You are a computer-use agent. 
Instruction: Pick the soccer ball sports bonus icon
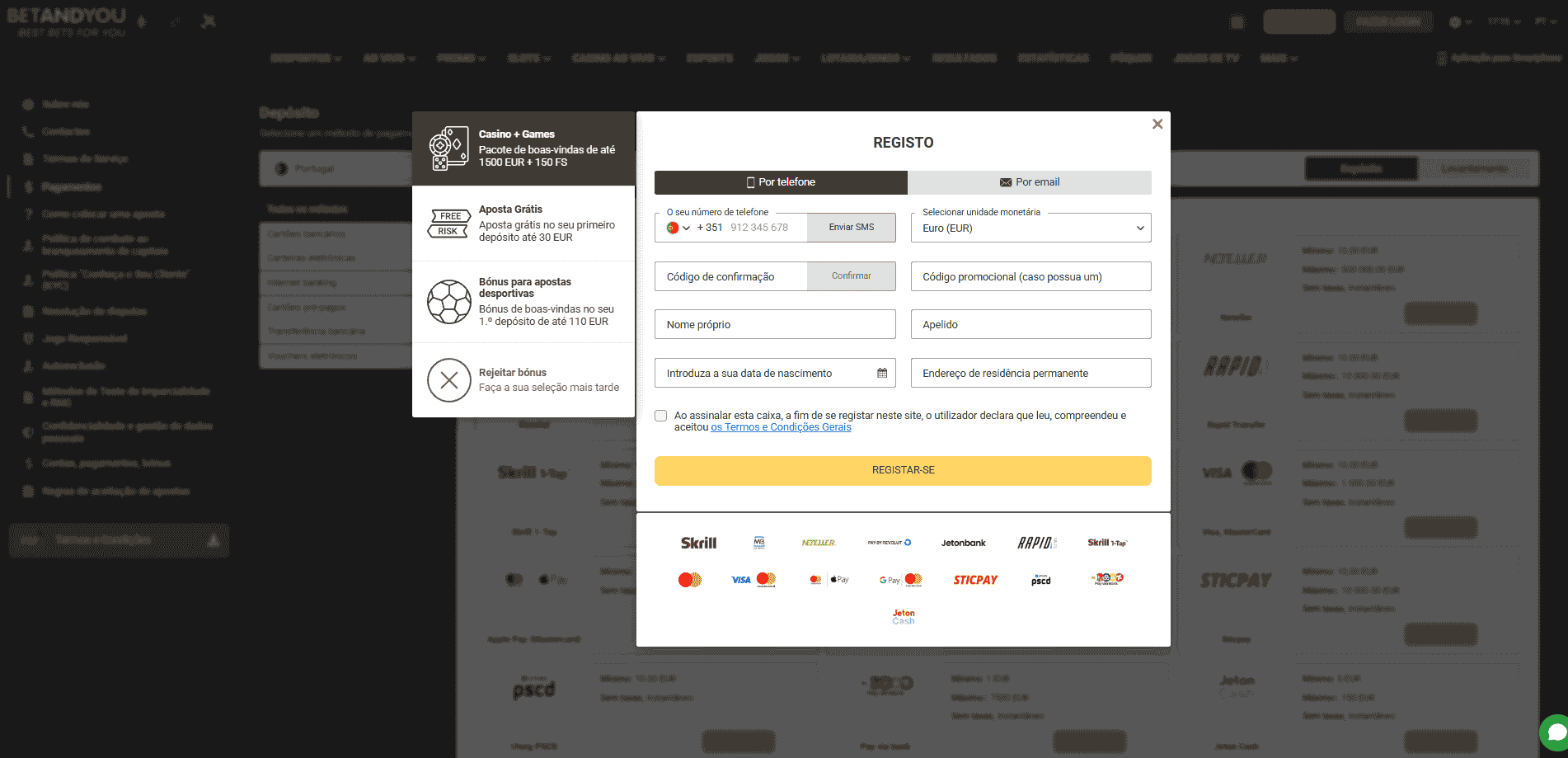(x=448, y=302)
